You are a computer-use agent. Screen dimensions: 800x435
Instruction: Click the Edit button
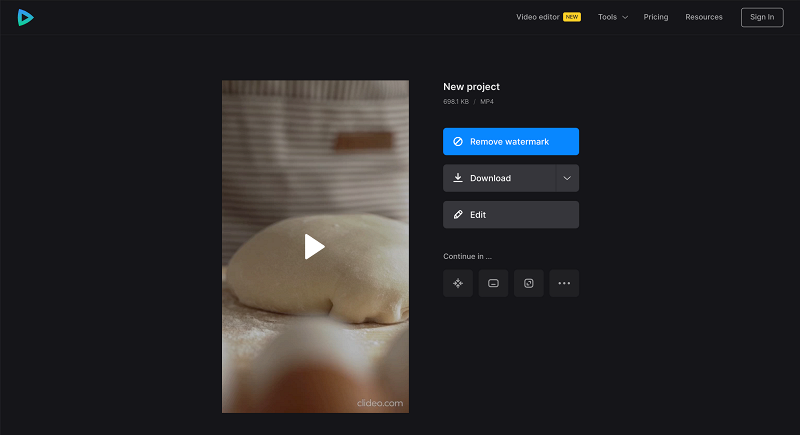tap(511, 215)
